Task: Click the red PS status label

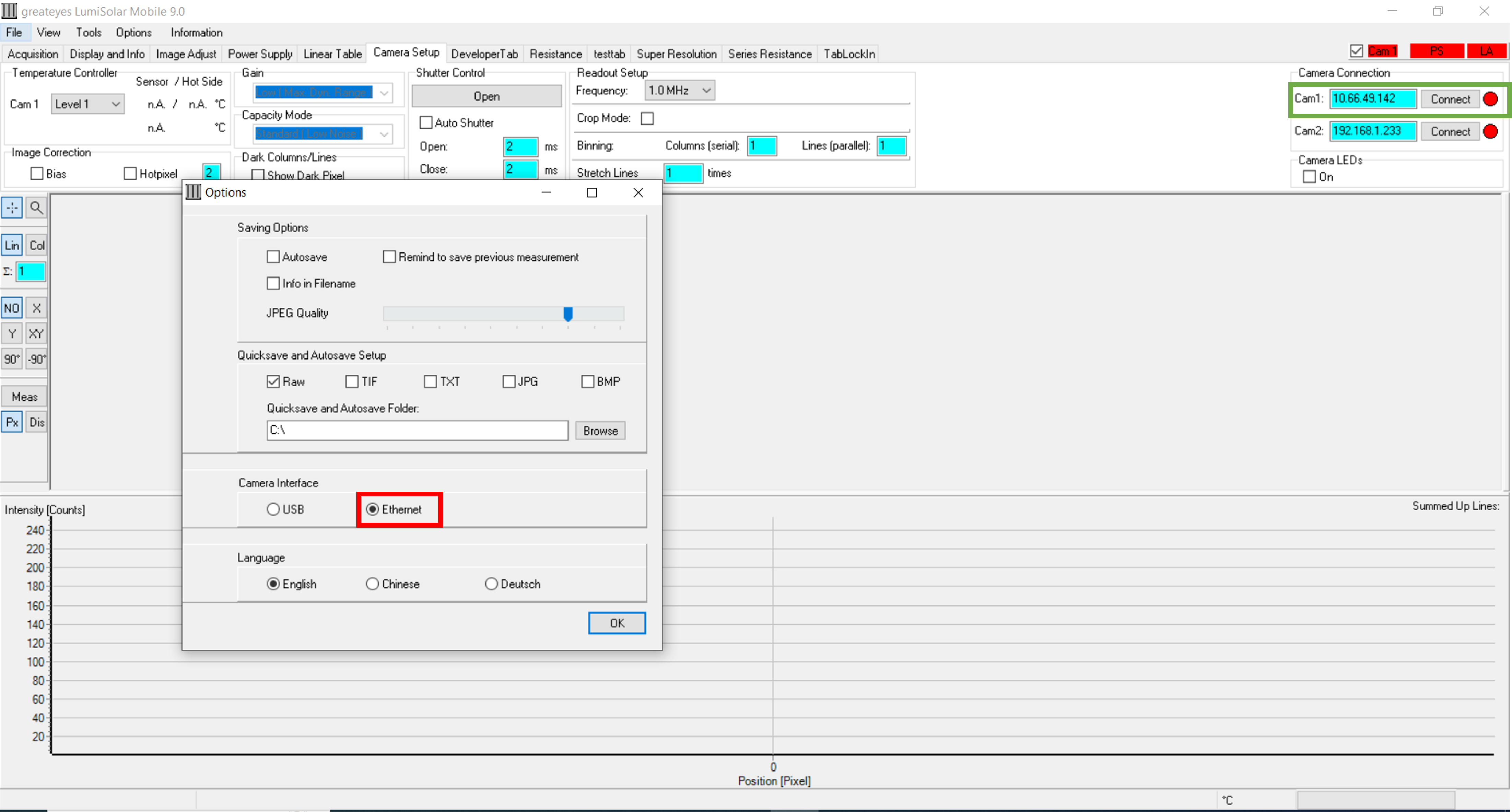Action: 1436,51
